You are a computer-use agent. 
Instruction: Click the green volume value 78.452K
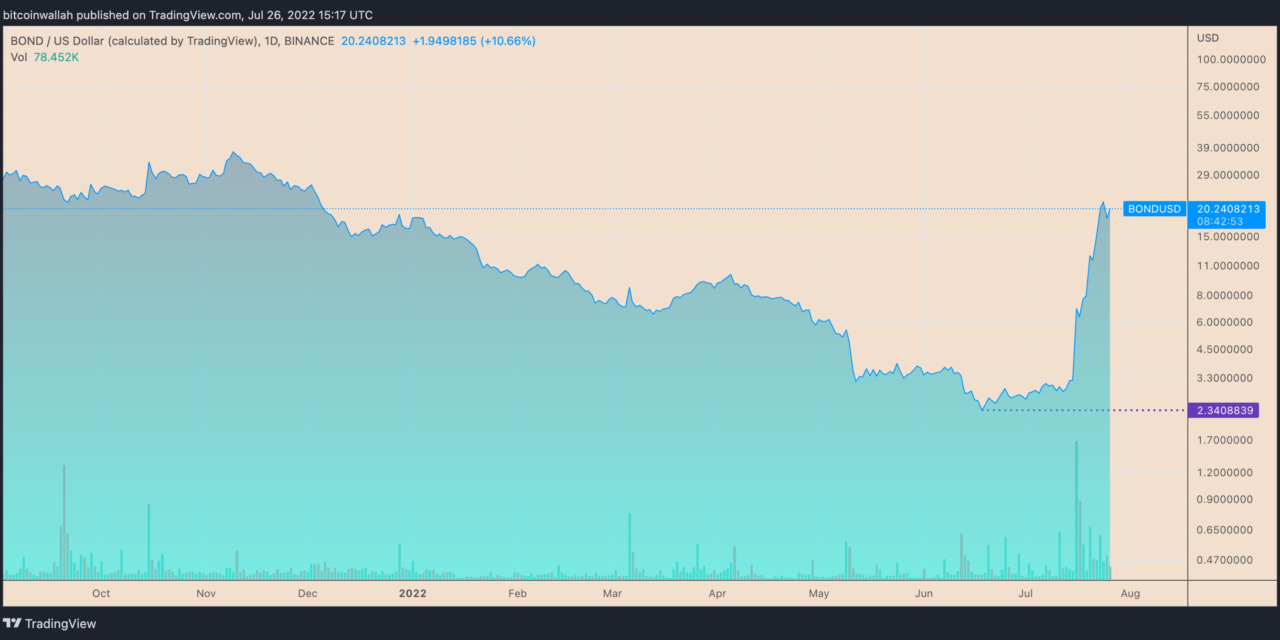coord(56,57)
